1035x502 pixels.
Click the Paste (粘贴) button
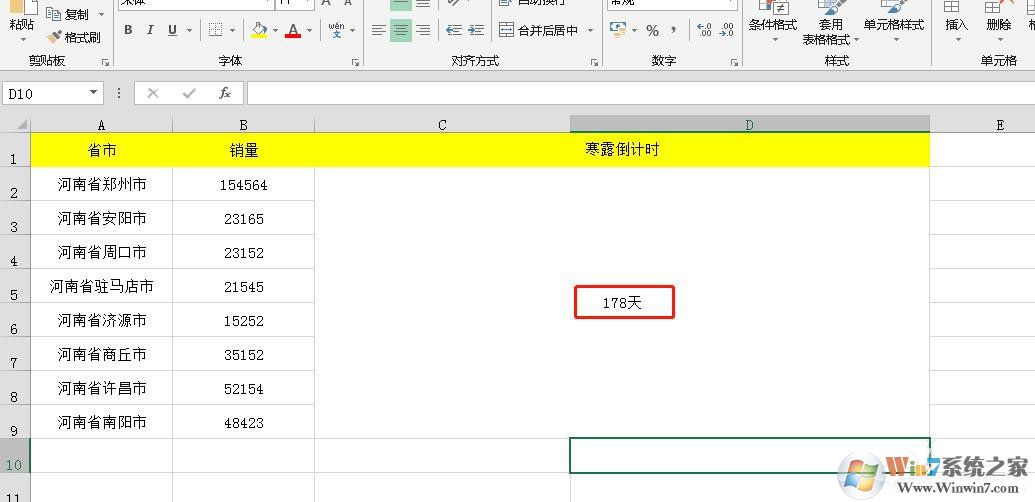(x=22, y=23)
